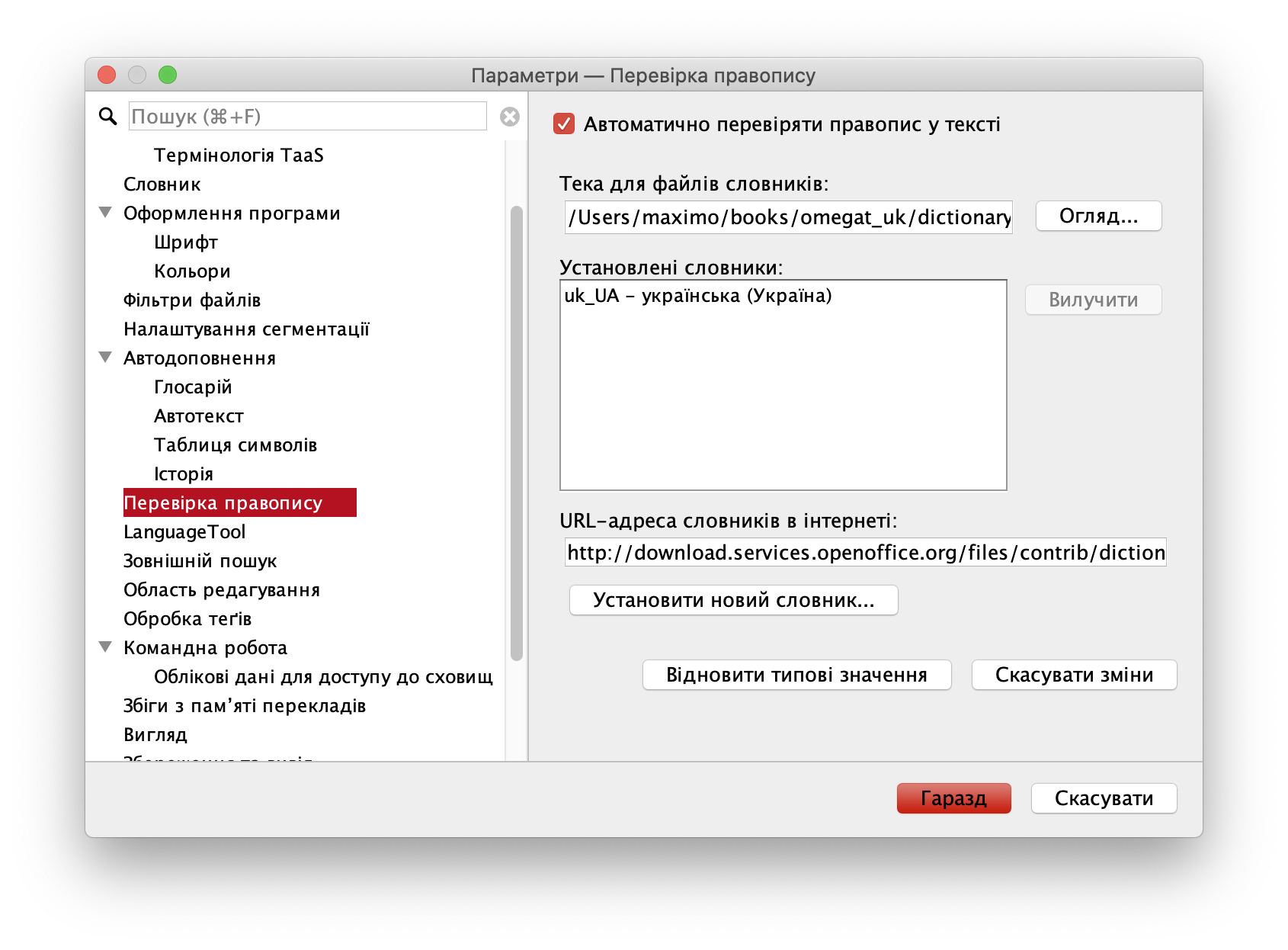Image resolution: width=1288 pixels, height=950 pixels.
Task: Click the Огляд... browse button
Action: [1098, 216]
